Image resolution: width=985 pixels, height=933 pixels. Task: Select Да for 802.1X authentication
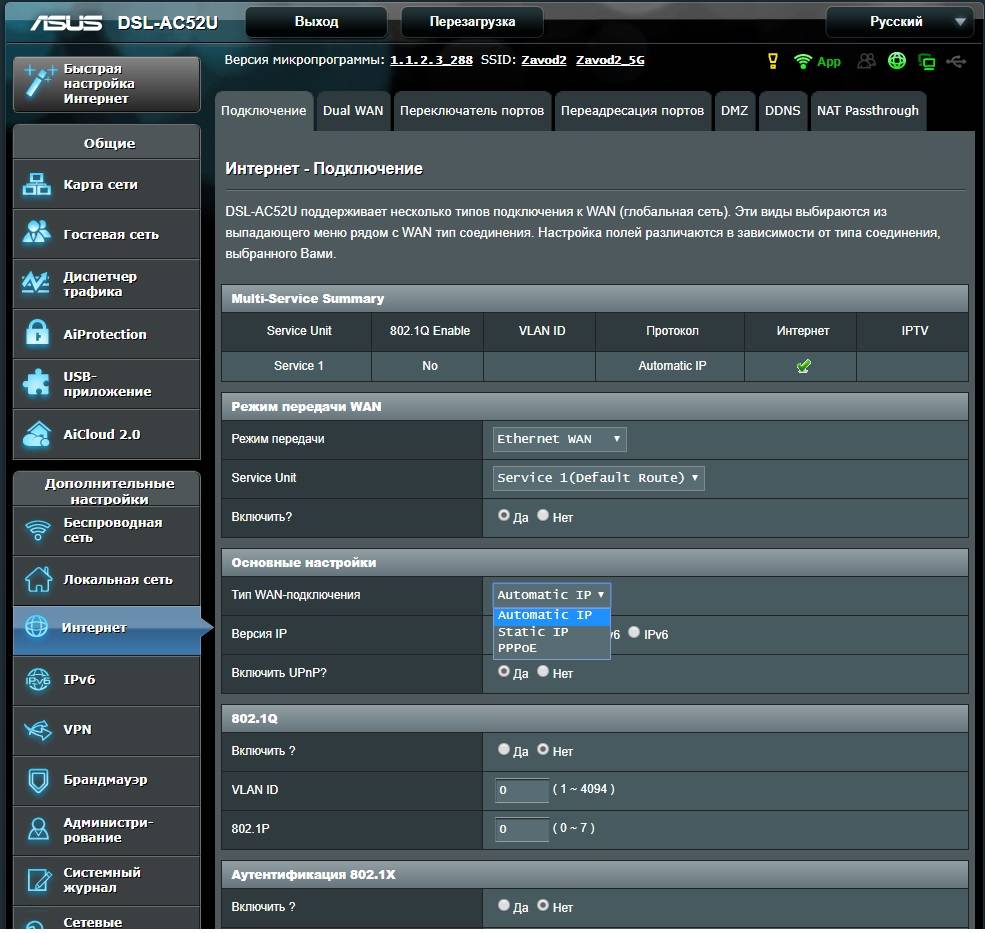coord(503,905)
